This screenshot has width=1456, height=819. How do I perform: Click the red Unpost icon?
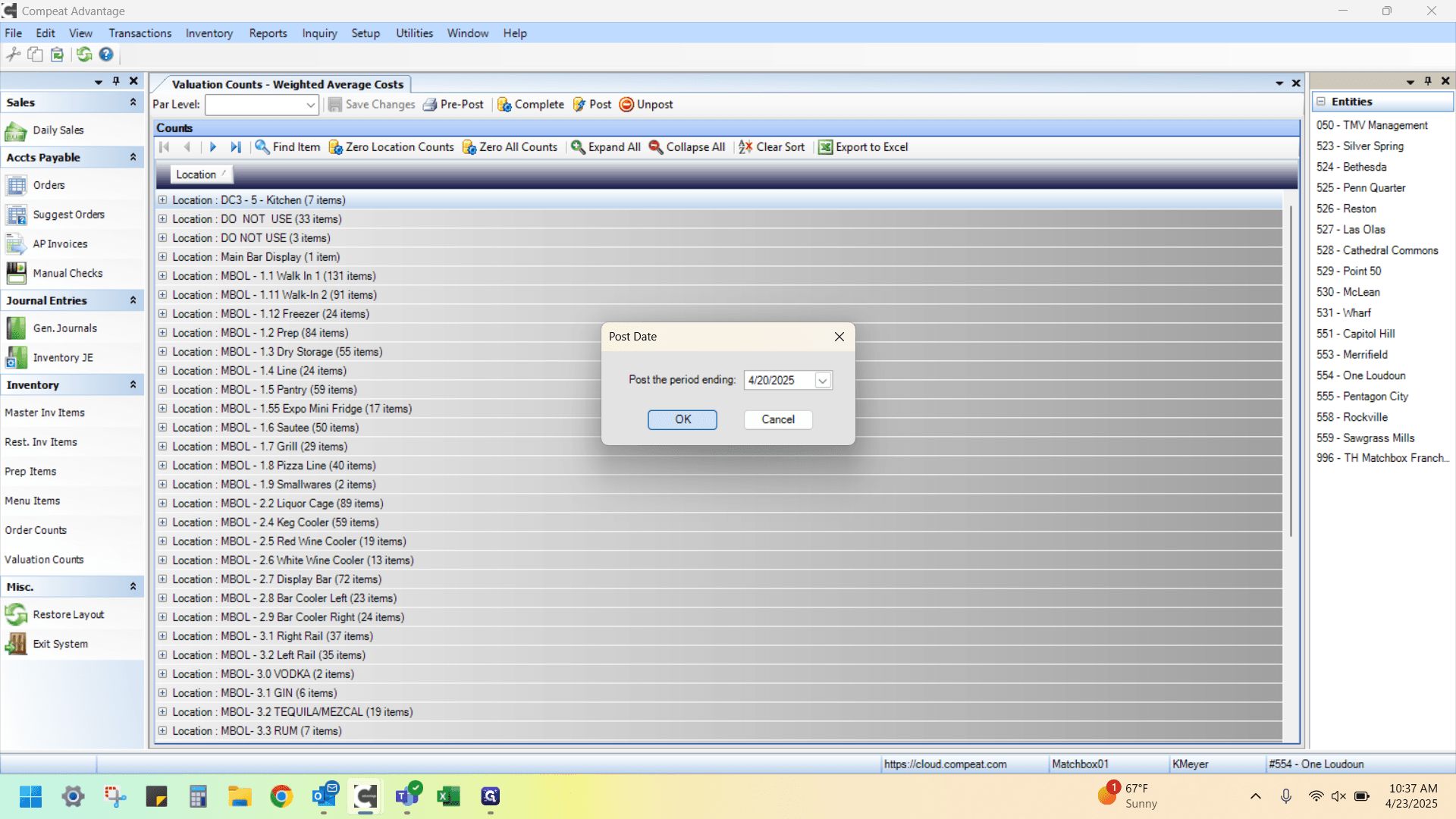[x=626, y=105]
